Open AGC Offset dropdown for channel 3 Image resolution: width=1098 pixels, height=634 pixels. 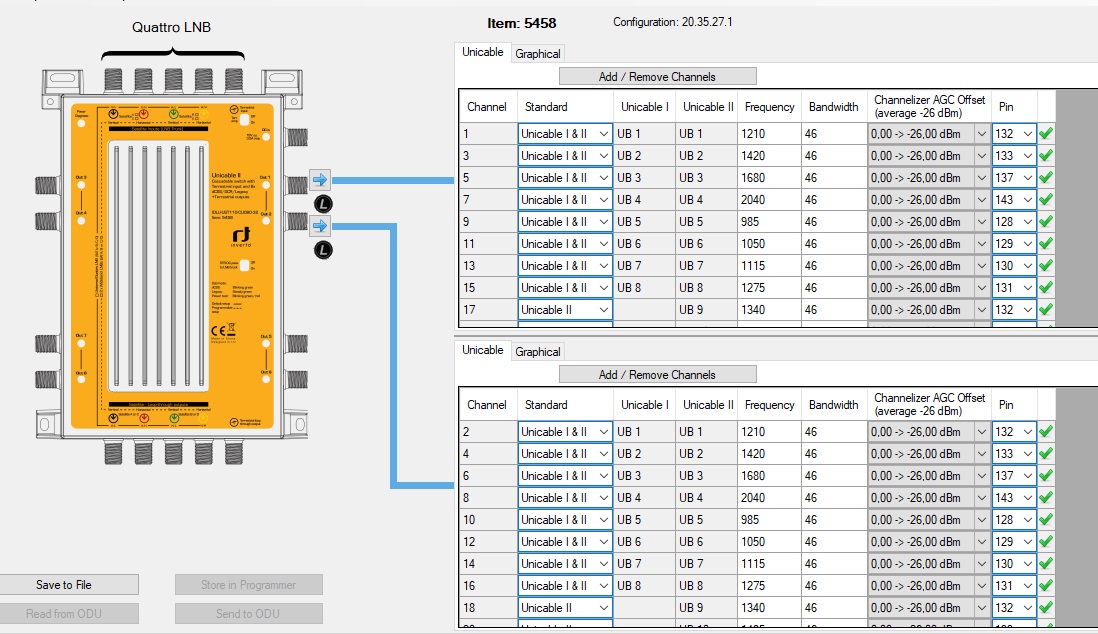(980, 156)
